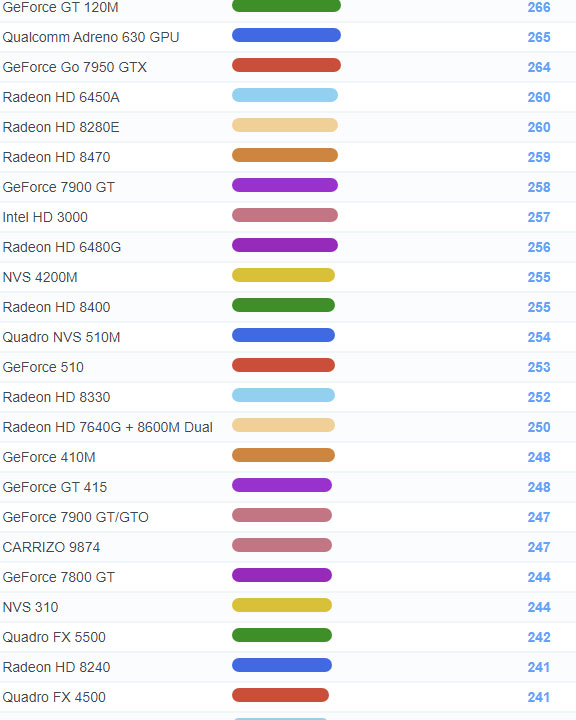The height and width of the screenshot is (720, 576).
Task: Click Quadro NVS 510M name
Action: (x=62, y=337)
